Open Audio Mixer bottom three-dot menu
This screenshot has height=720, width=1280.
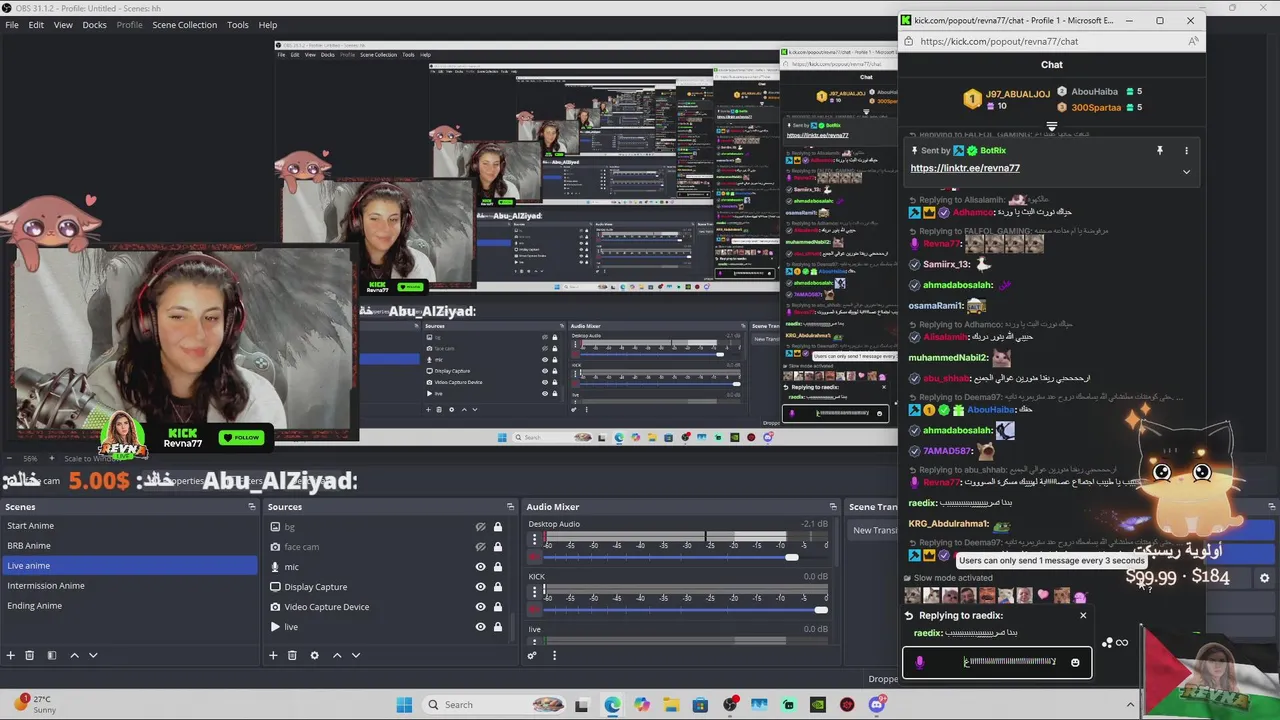point(554,655)
